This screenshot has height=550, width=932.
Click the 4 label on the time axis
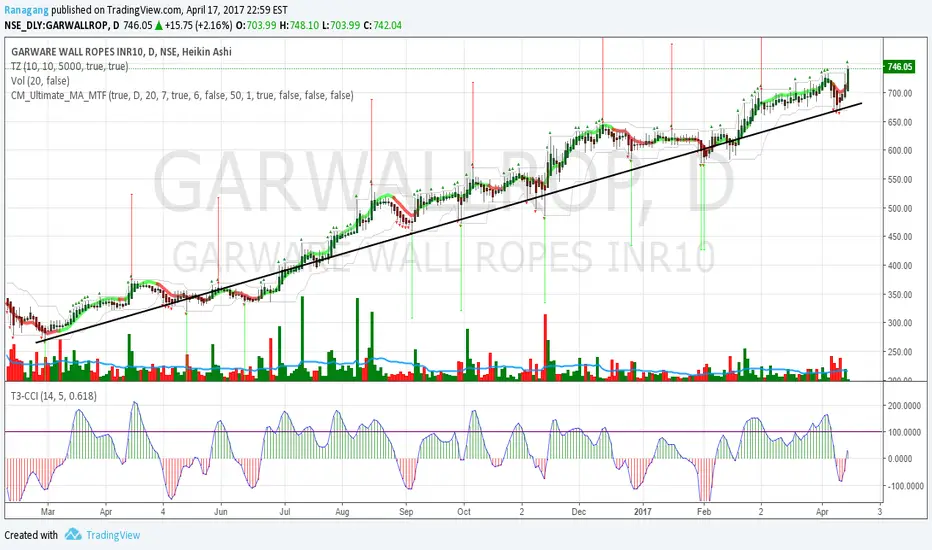click(x=163, y=511)
